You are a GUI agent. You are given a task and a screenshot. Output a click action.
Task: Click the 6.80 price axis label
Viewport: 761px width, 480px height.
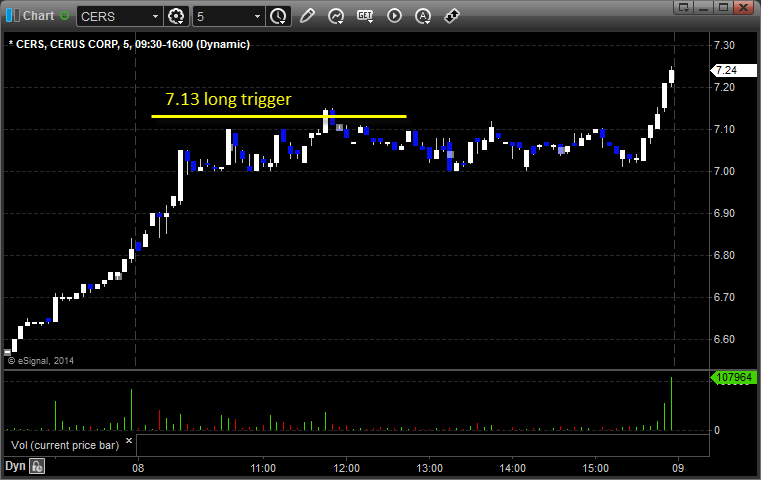pyautogui.click(x=724, y=255)
